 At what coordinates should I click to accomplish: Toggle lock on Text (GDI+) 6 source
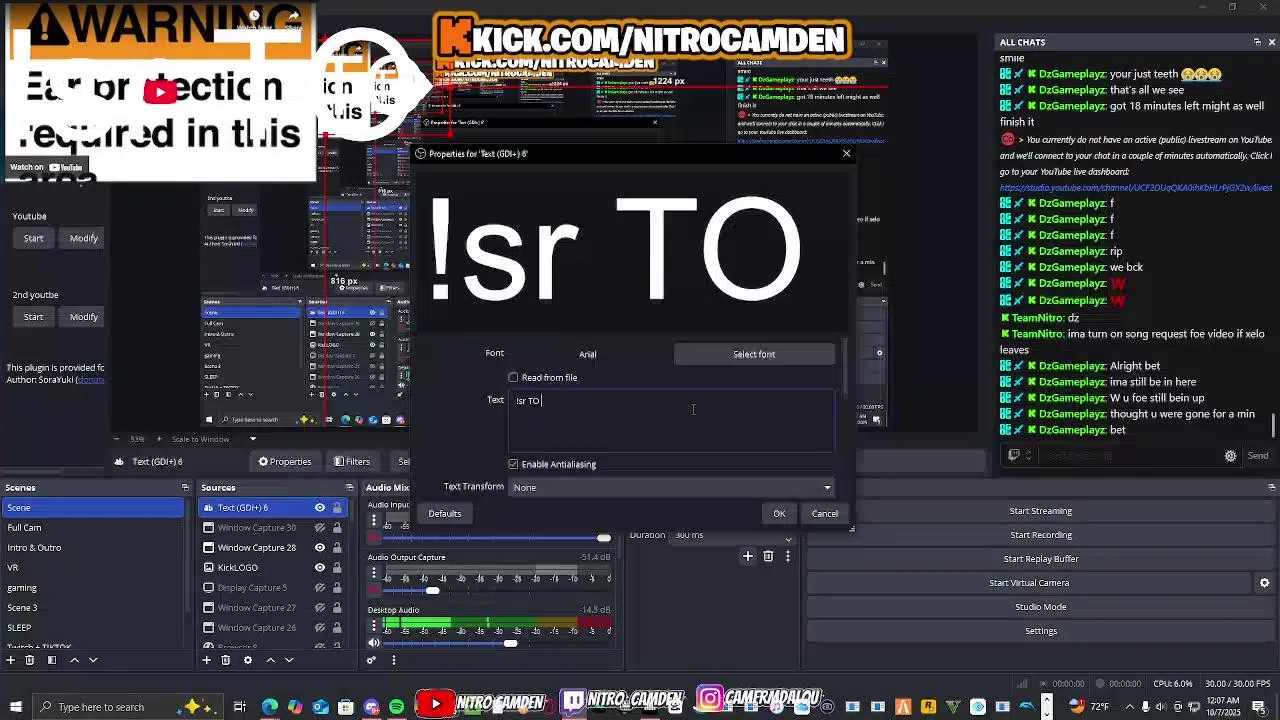pos(337,508)
